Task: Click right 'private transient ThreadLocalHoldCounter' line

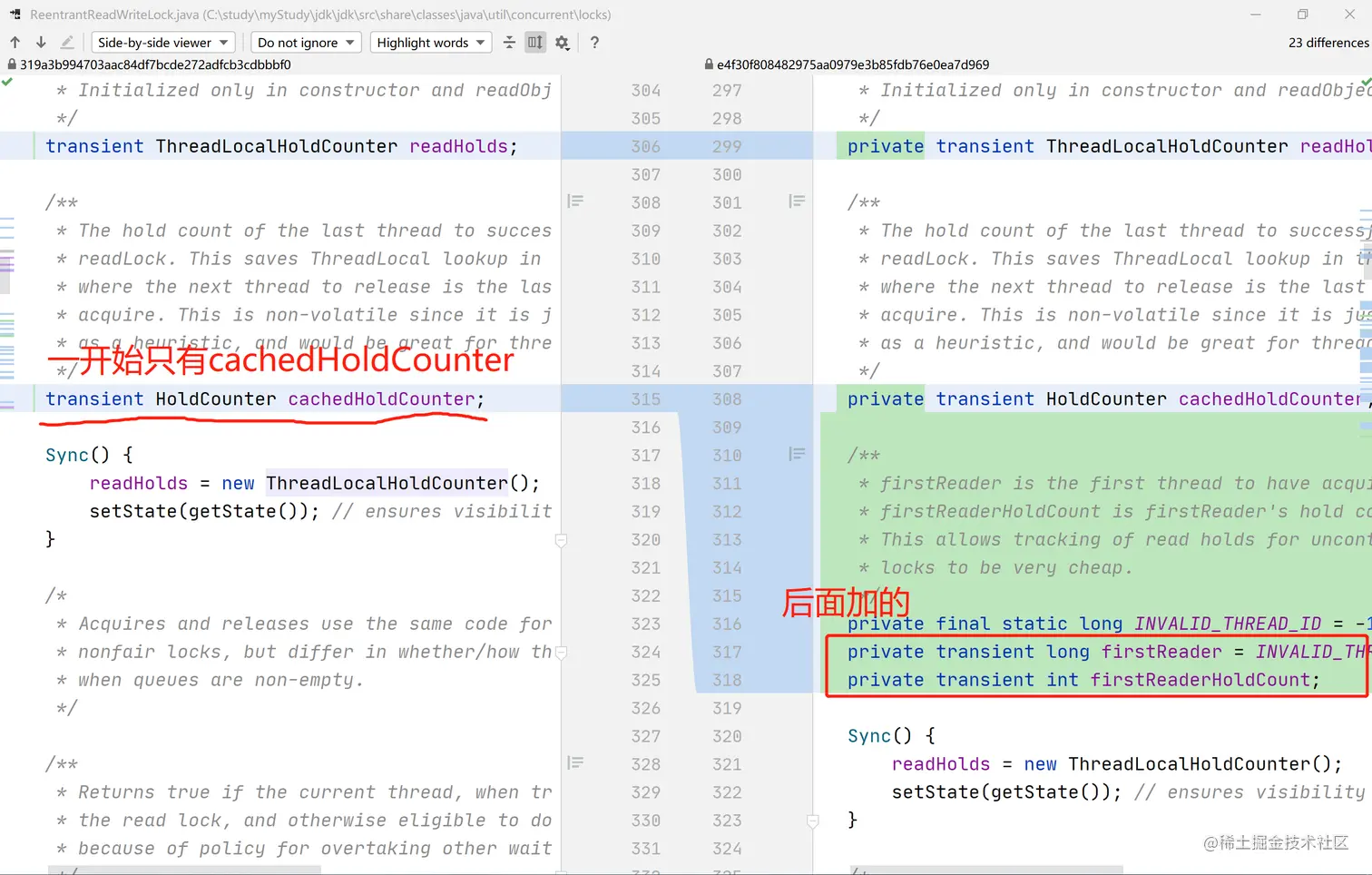Action: [x=1109, y=146]
